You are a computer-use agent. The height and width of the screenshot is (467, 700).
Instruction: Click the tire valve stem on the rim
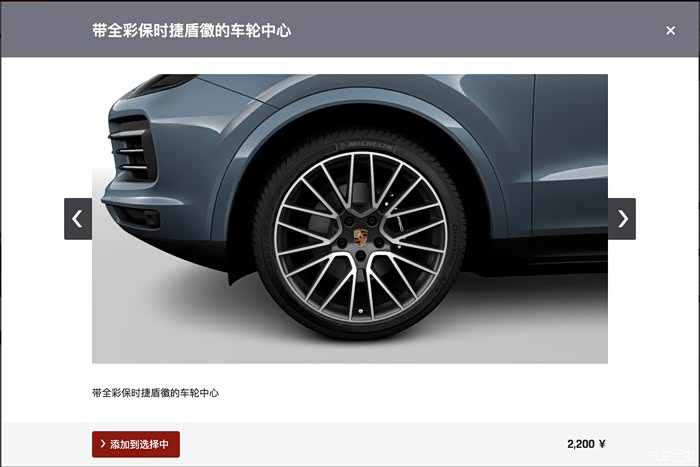(x=361, y=311)
